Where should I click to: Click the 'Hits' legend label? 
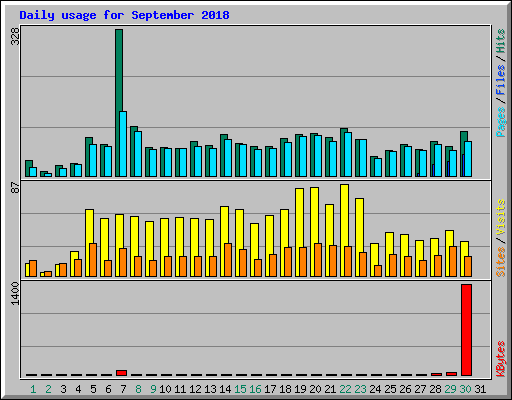(x=500, y=41)
